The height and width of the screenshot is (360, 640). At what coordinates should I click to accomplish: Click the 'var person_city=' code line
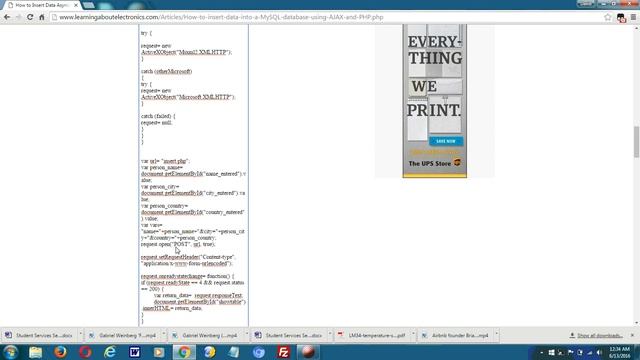click(x=160, y=187)
